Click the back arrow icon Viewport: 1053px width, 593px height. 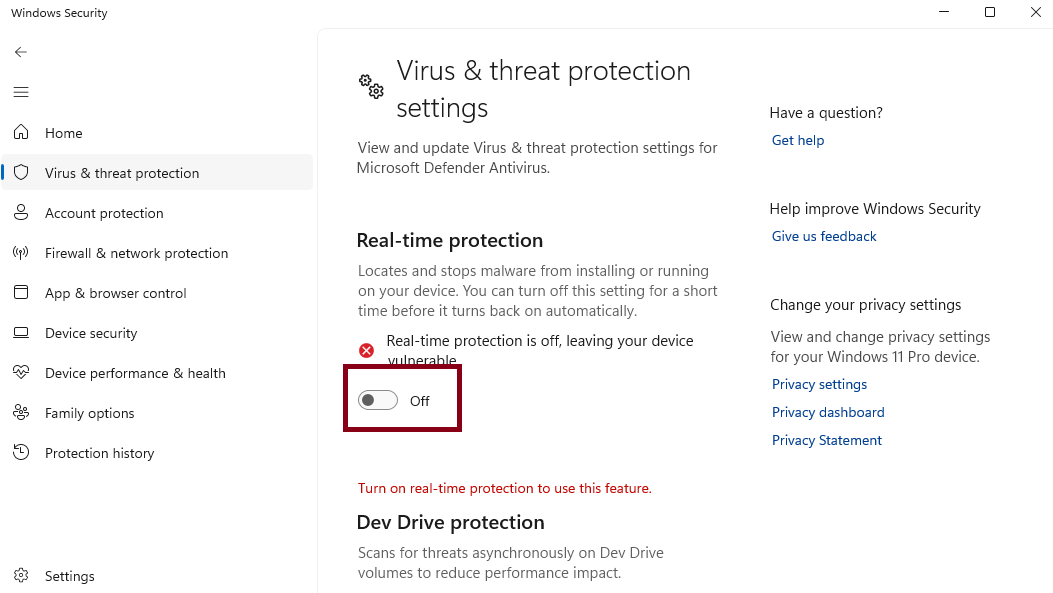coord(21,52)
